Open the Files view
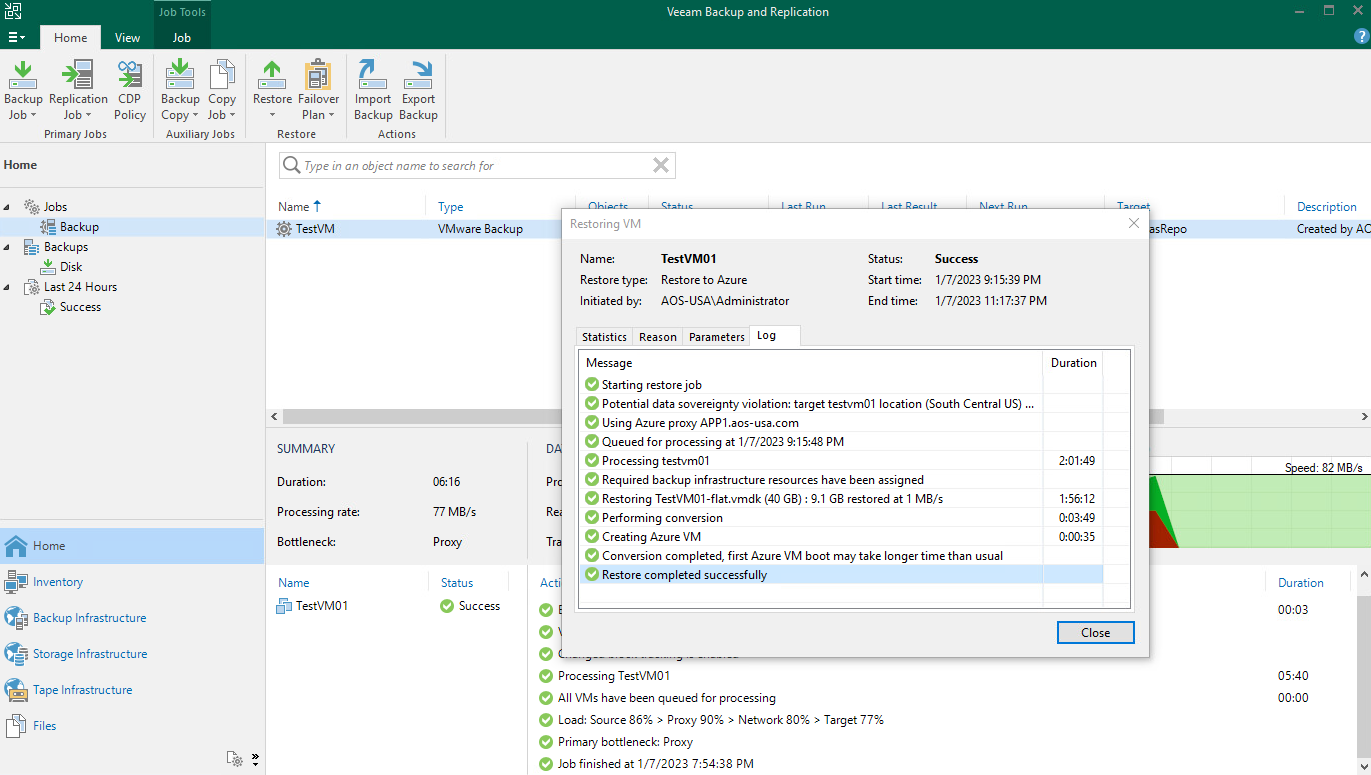Screen dimensions: 1371x775 (x=132, y=726)
